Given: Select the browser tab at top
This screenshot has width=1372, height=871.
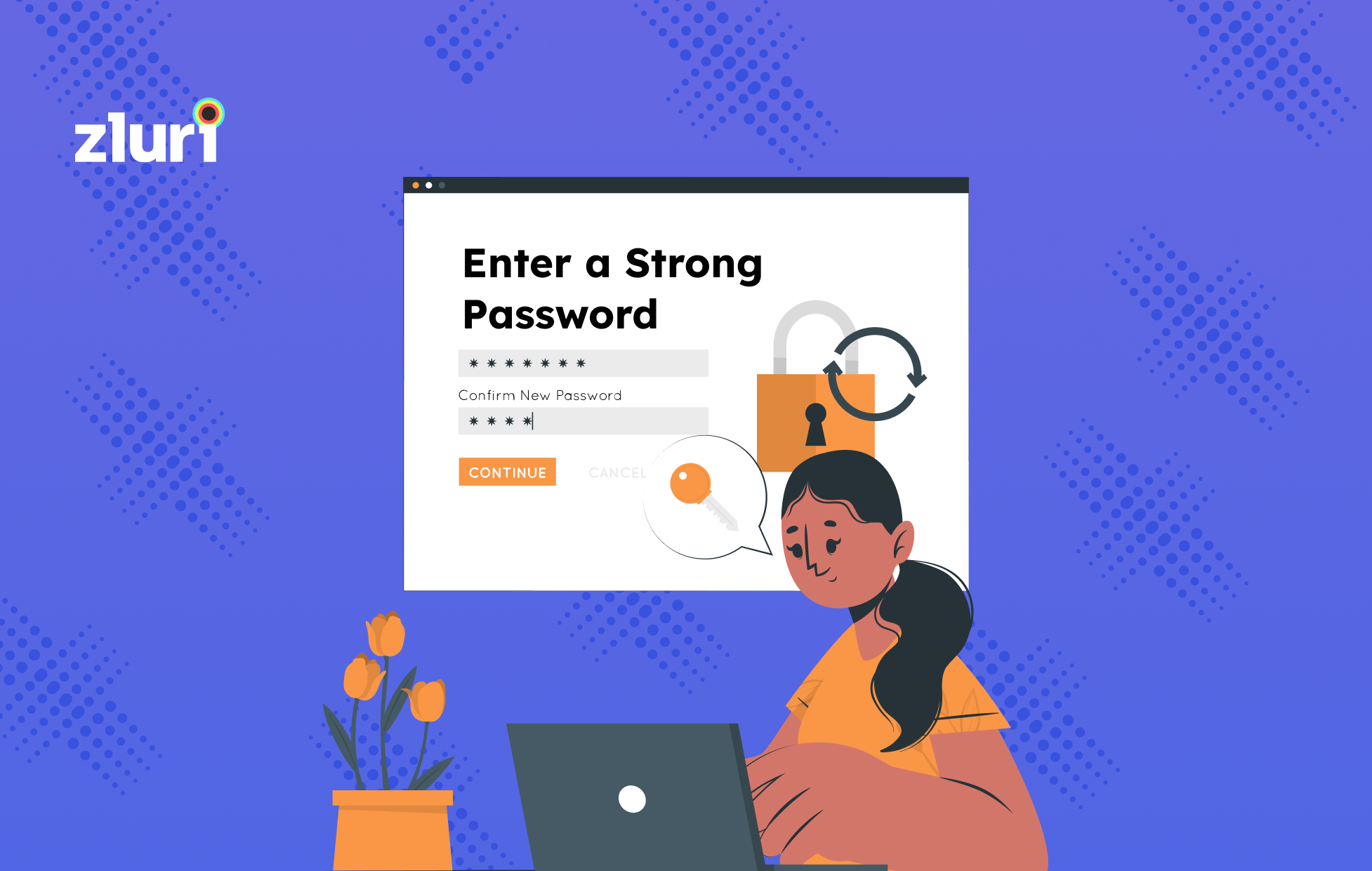Looking at the screenshot, I should click(685, 180).
